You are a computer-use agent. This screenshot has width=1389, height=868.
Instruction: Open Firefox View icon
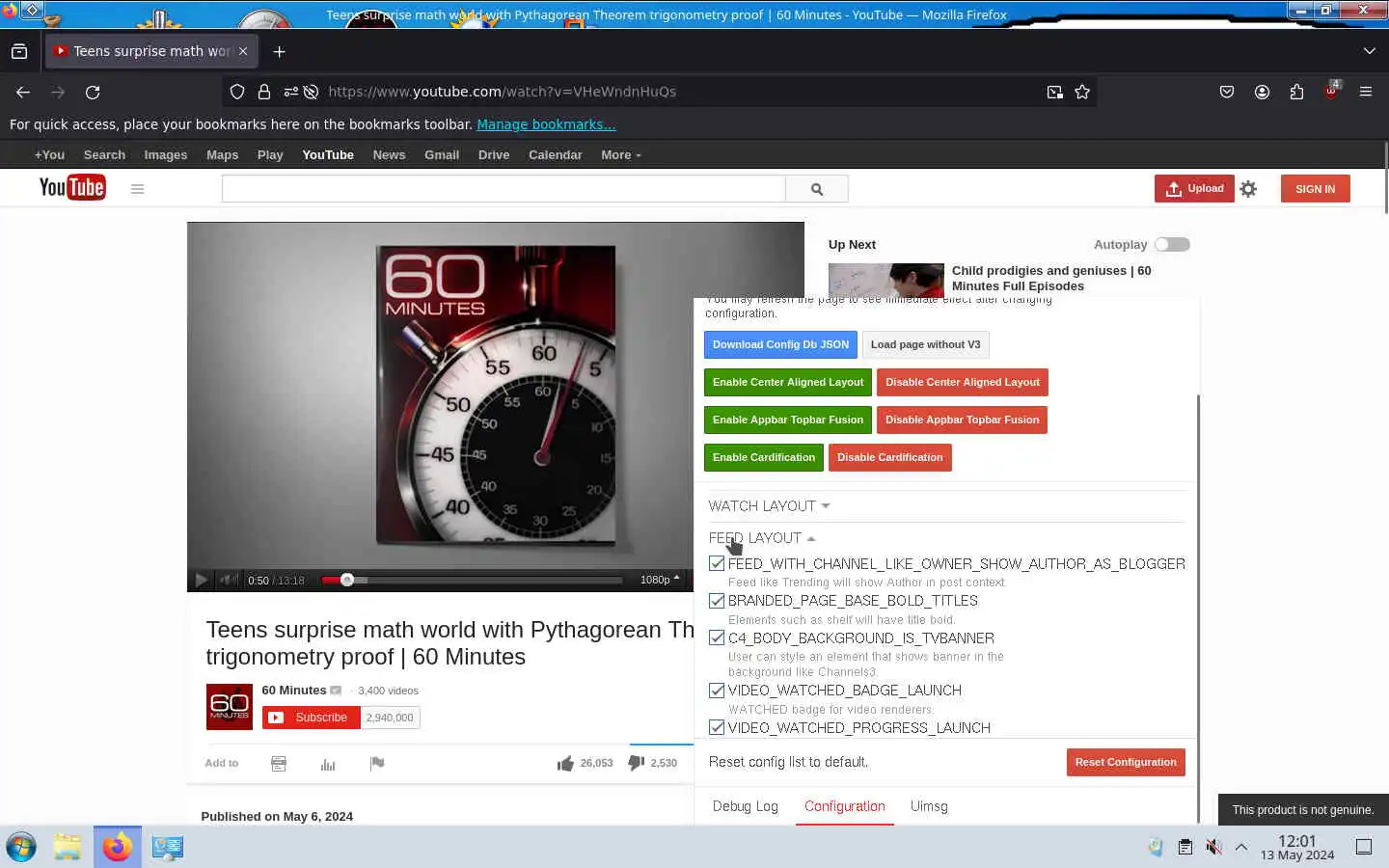click(x=19, y=51)
